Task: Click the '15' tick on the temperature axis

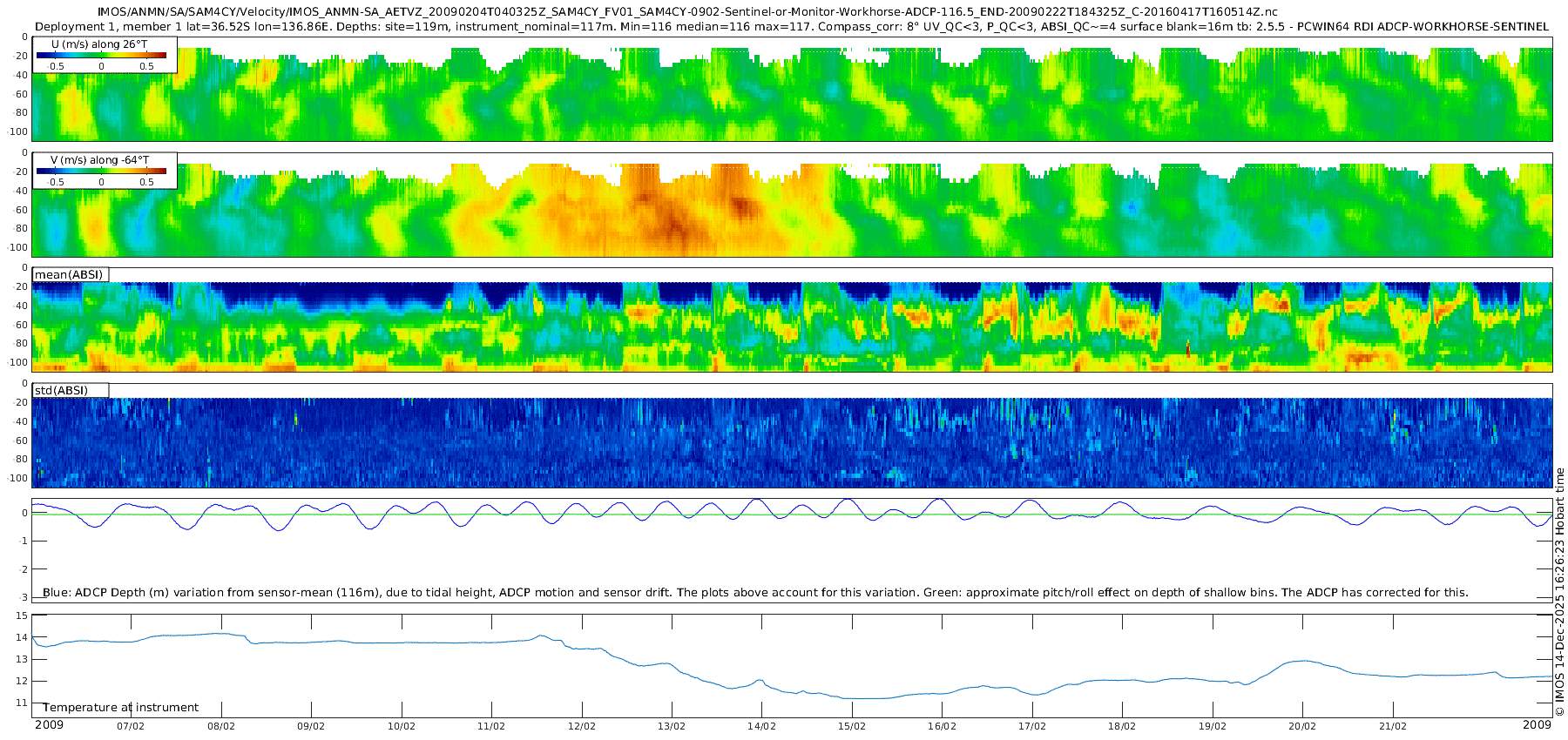Action: [x=23, y=616]
